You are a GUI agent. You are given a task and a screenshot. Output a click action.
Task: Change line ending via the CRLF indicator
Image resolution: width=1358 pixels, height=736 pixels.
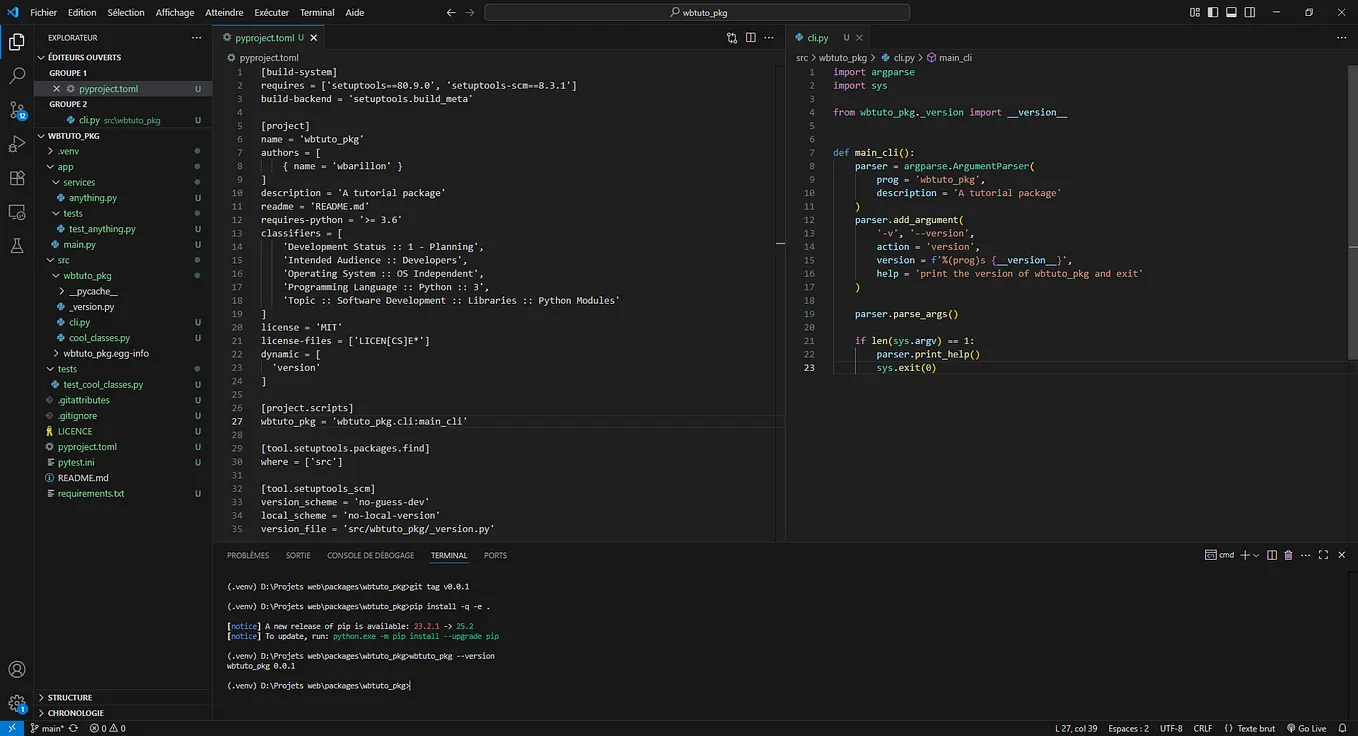coord(1203,728)
